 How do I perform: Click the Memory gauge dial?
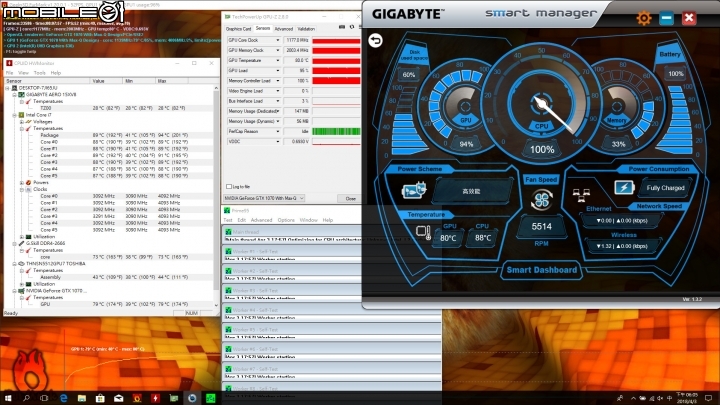click(x=616, y=107)
